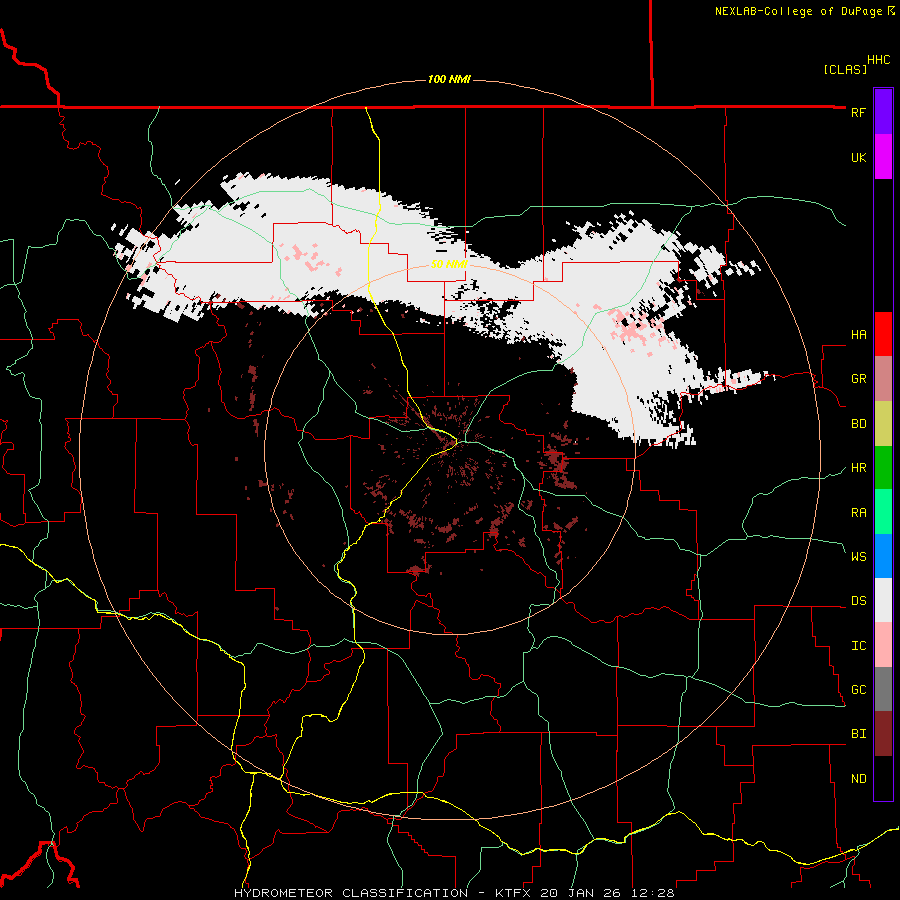Click the "HYDROMETEOR CLASSIFICATION" caption text

[x=351, y=893]
